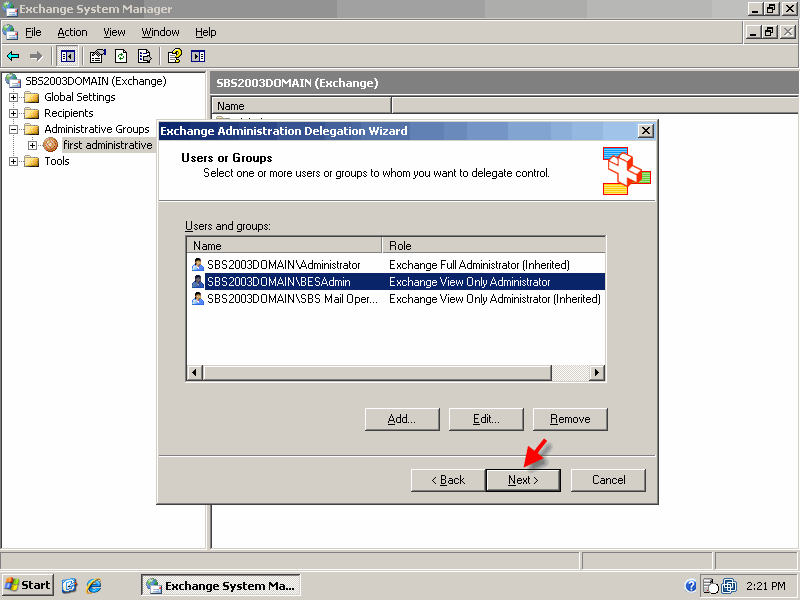Open the View menu
The image size is (800, 600).
tap(114, 32)
